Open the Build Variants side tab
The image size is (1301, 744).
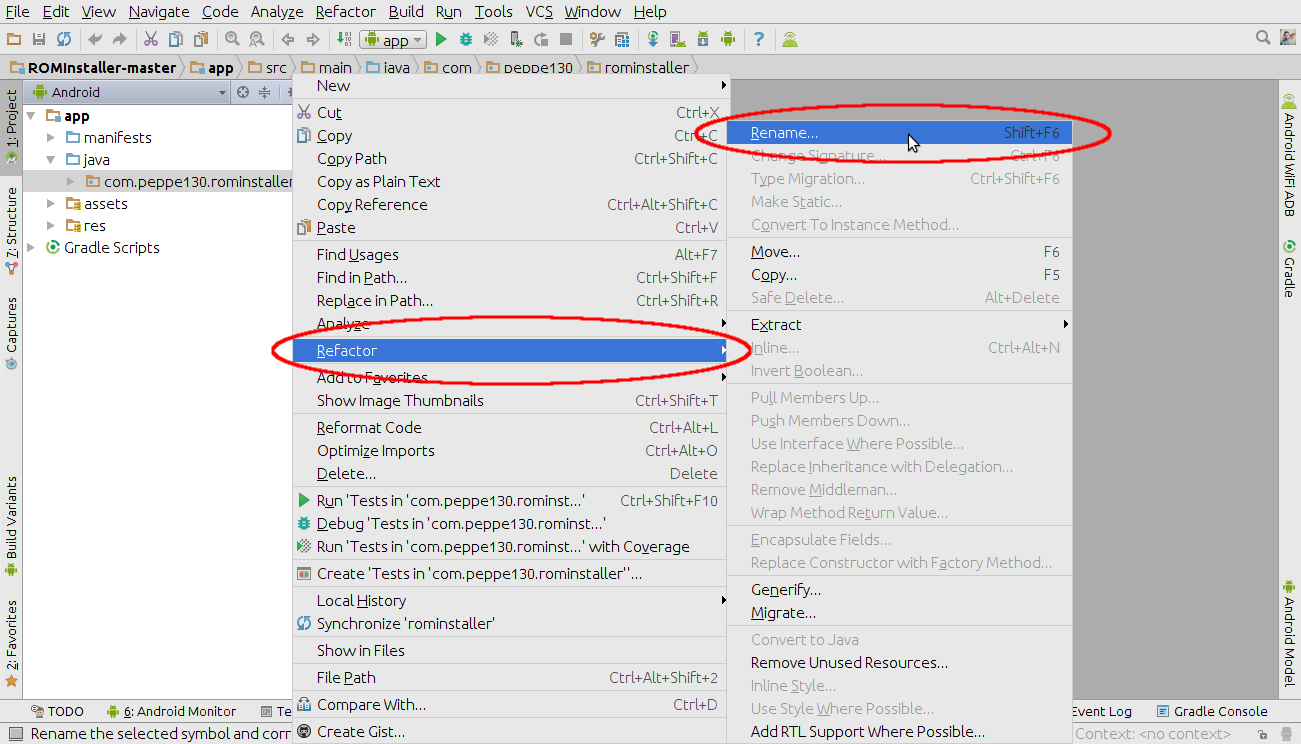[11, 526]
